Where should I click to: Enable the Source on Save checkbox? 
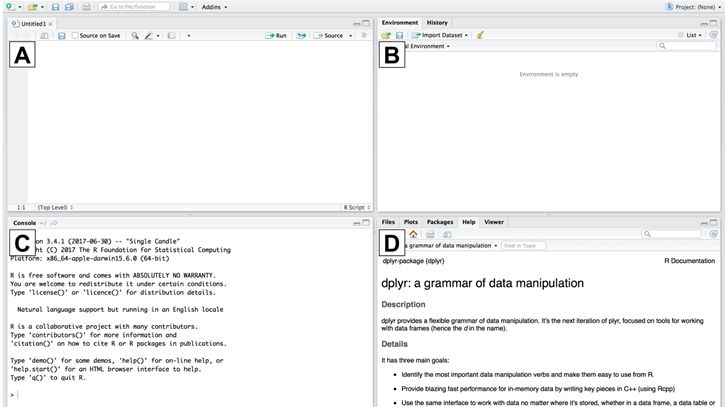[75, 36]
